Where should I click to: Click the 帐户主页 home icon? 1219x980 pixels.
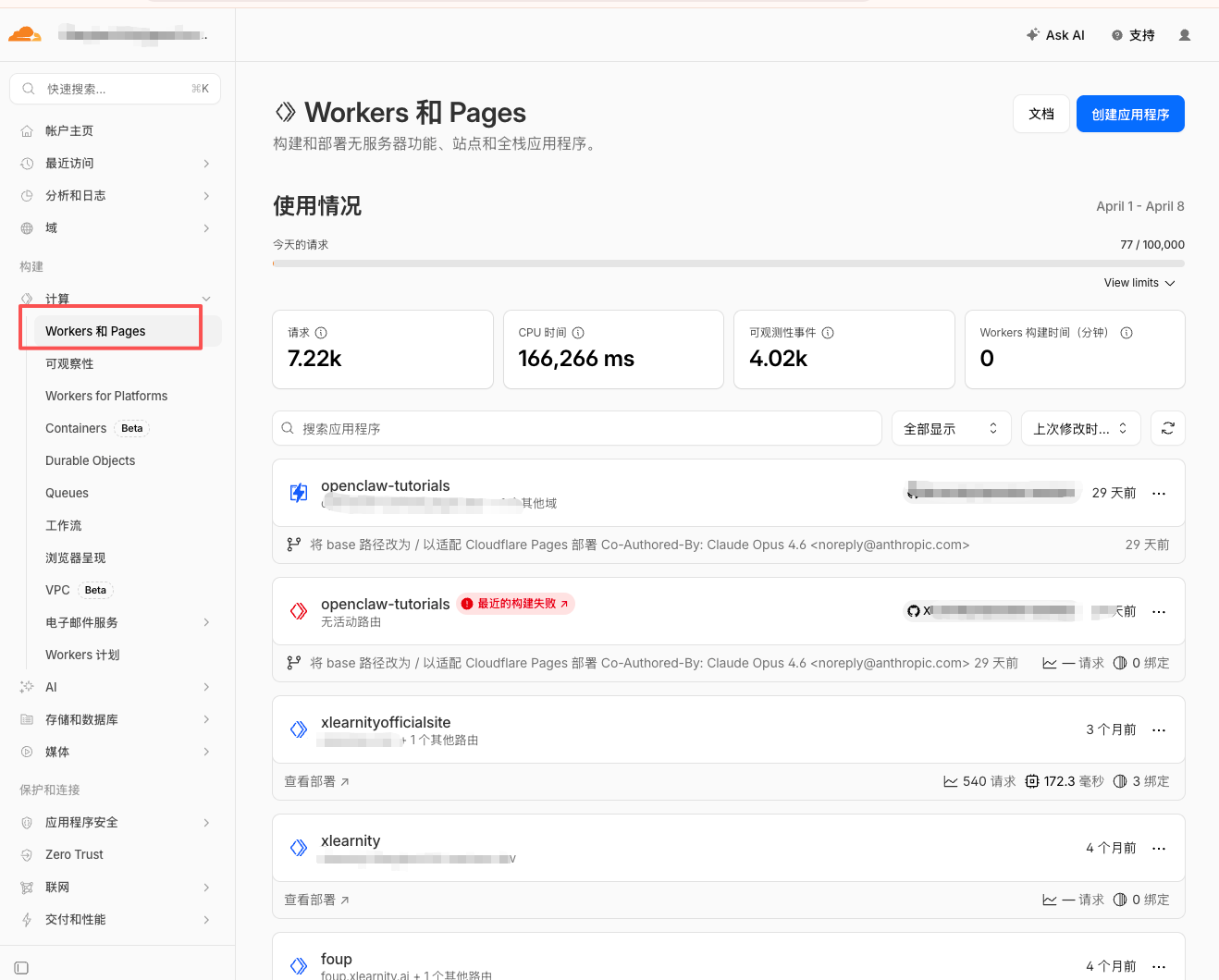(27, 131)
